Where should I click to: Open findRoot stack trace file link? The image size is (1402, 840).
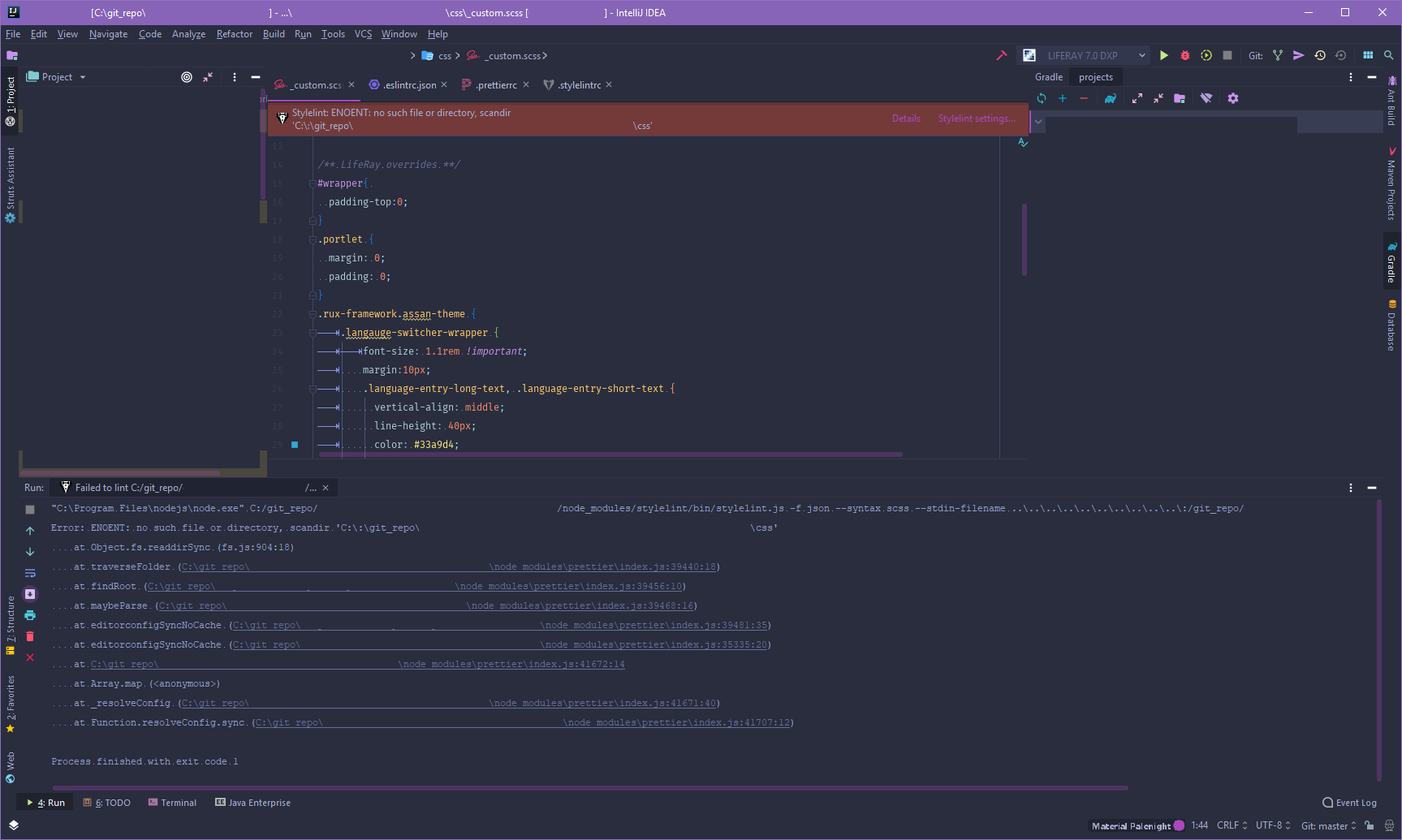pos(415,587)
